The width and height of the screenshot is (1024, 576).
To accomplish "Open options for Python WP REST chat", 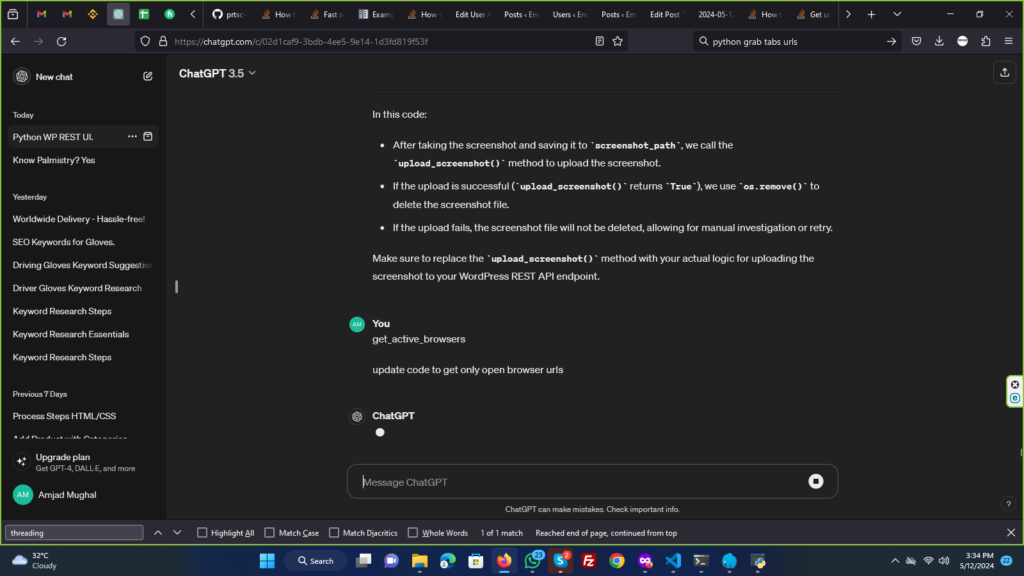I will [132, 137].
